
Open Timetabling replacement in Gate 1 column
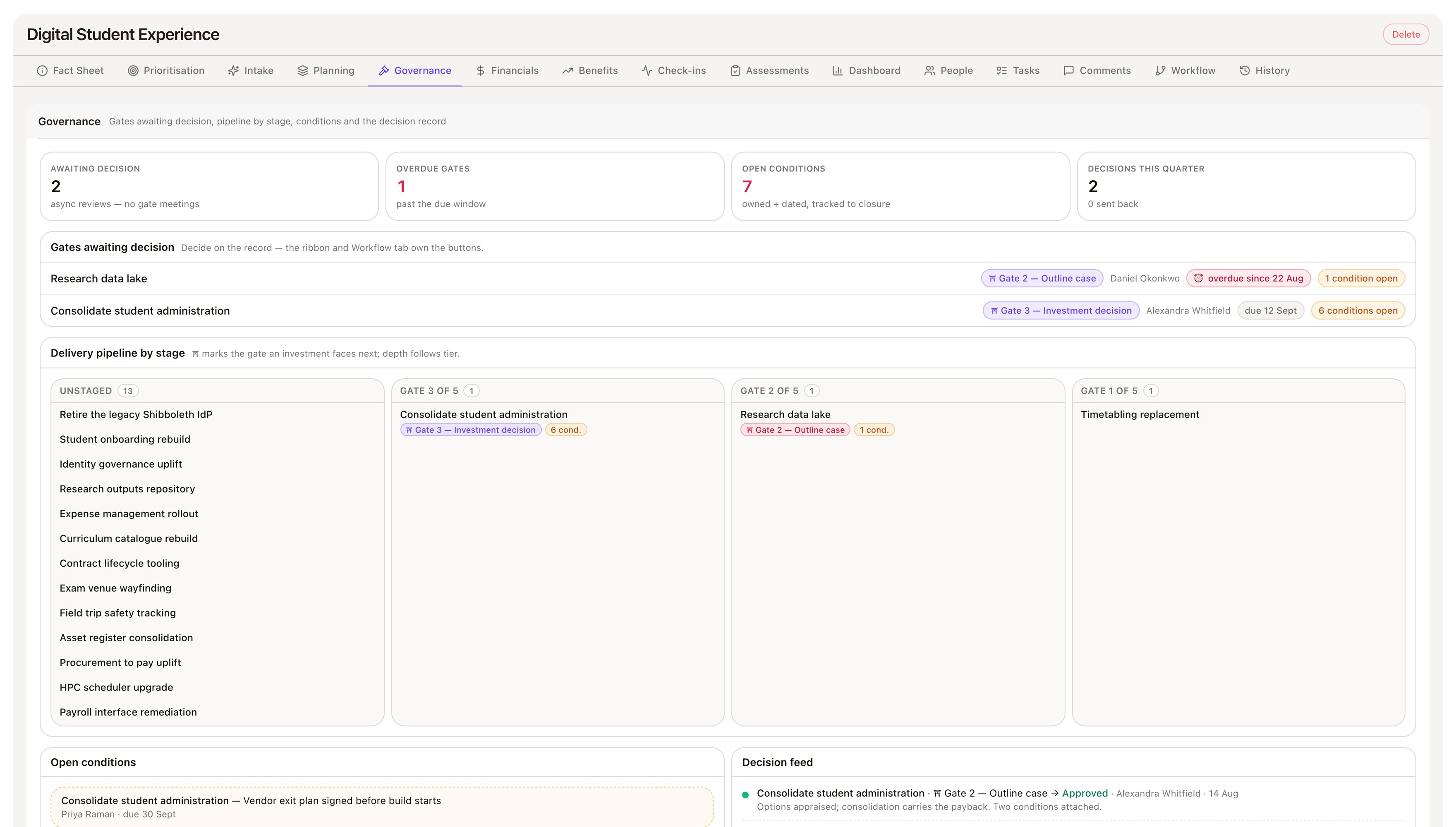coord(1140,415)
